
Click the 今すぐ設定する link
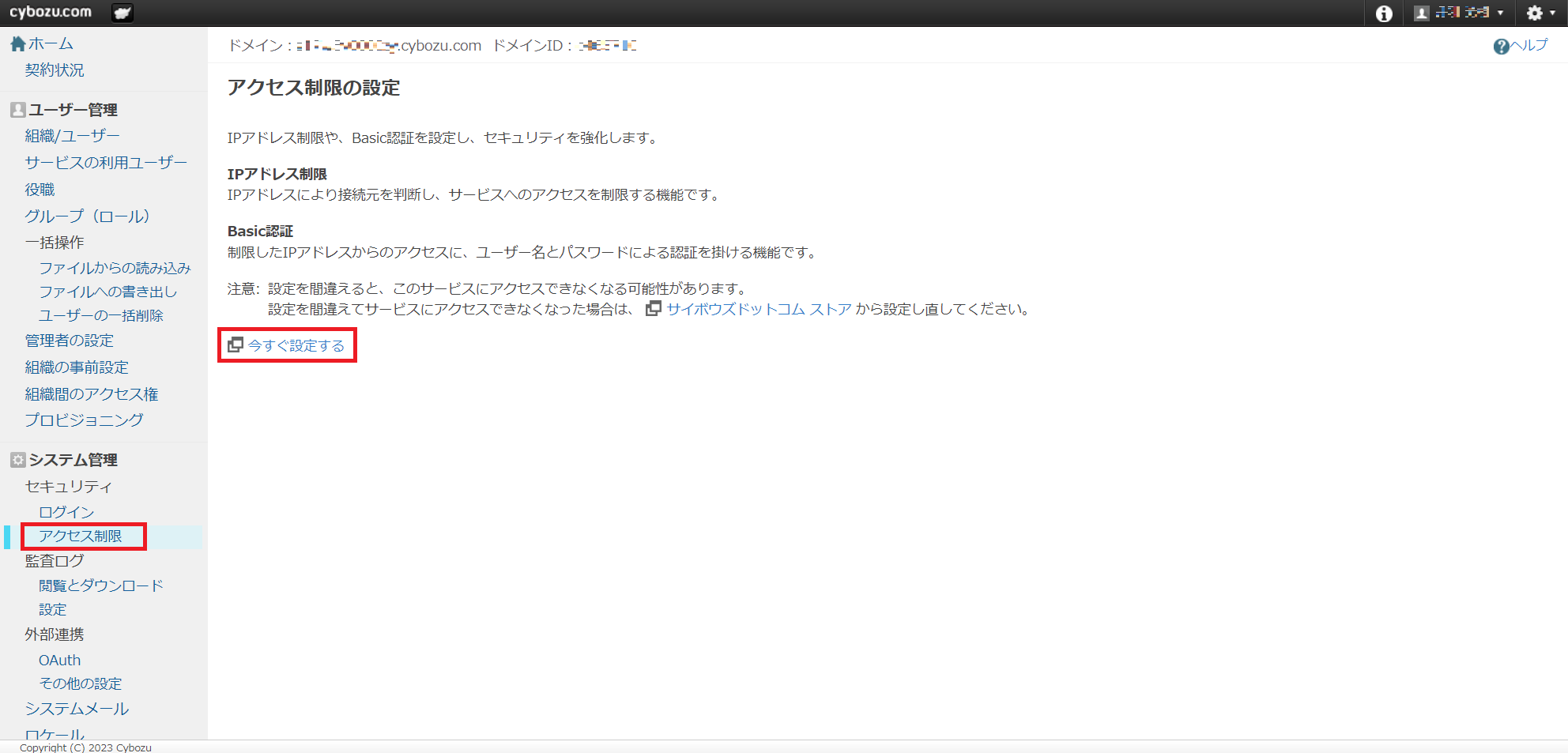tap(296, 346)
